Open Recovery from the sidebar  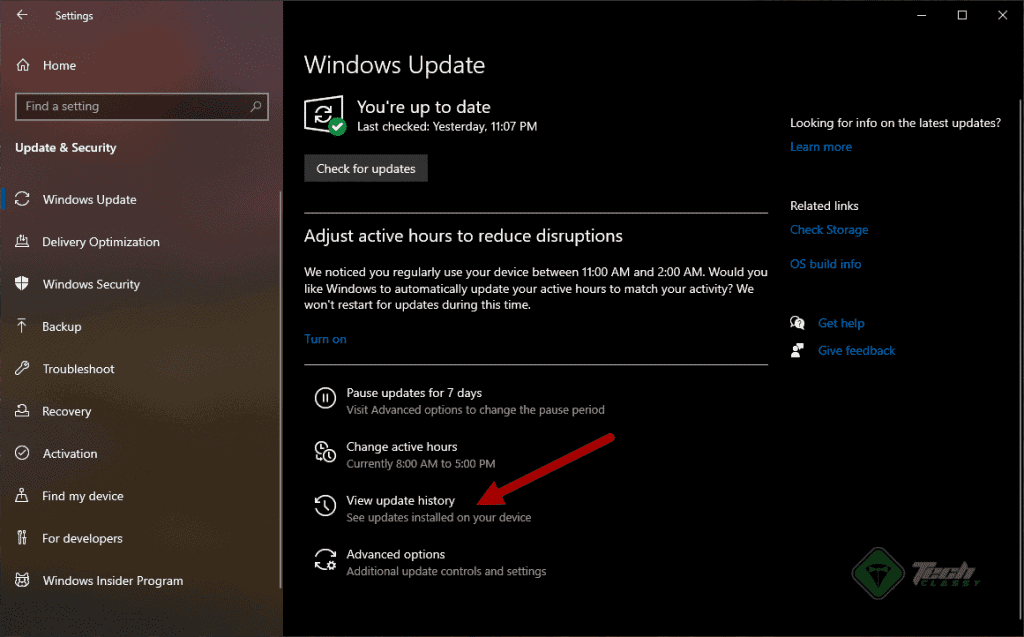pyautogui.click(x=23, y=411)
